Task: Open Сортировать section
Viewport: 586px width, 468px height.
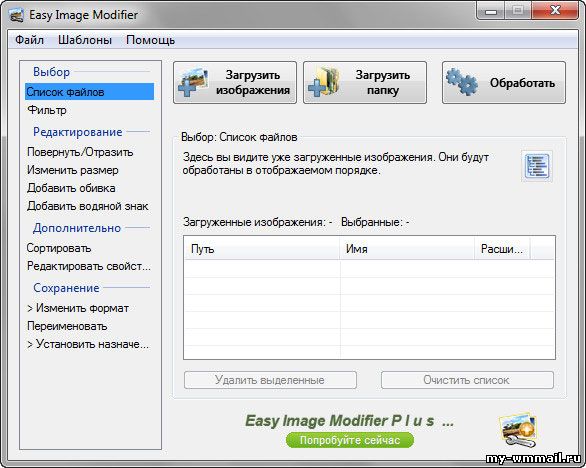Action: point(59,248)
